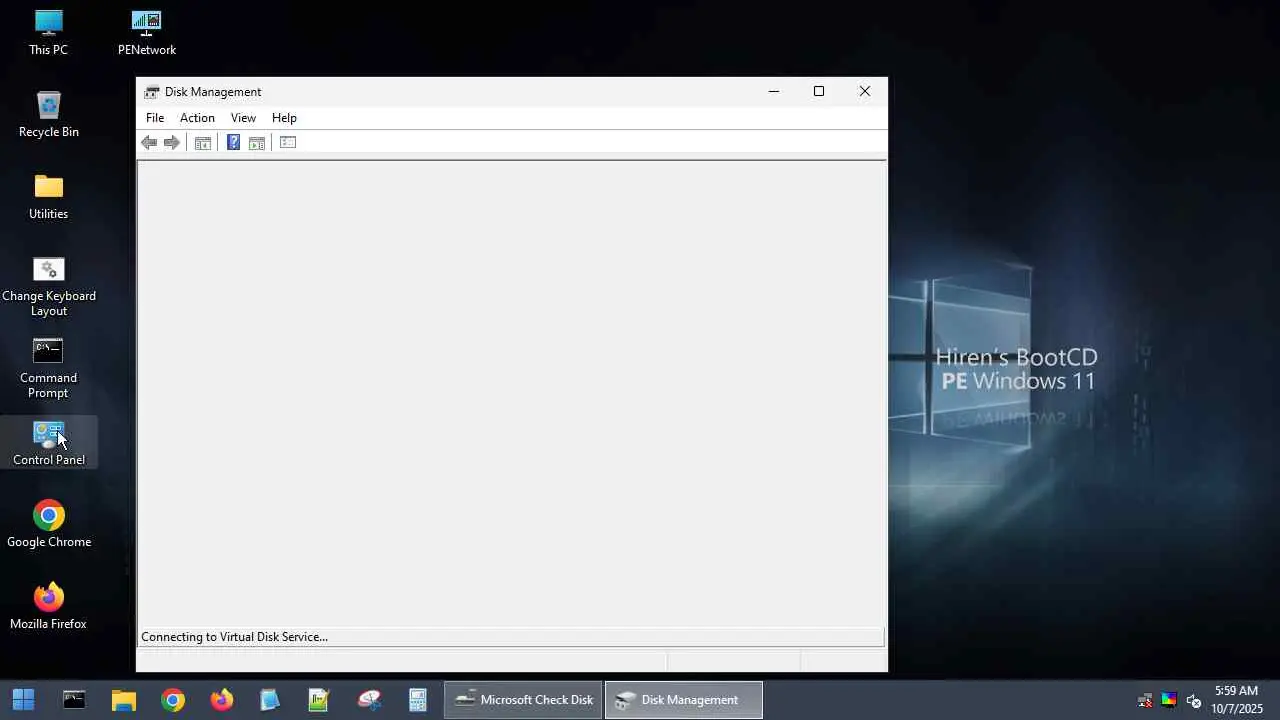The width and height of the screenshot is (1280, 720).
Task: Open the Help menu
Action: (x=284, y=118)
